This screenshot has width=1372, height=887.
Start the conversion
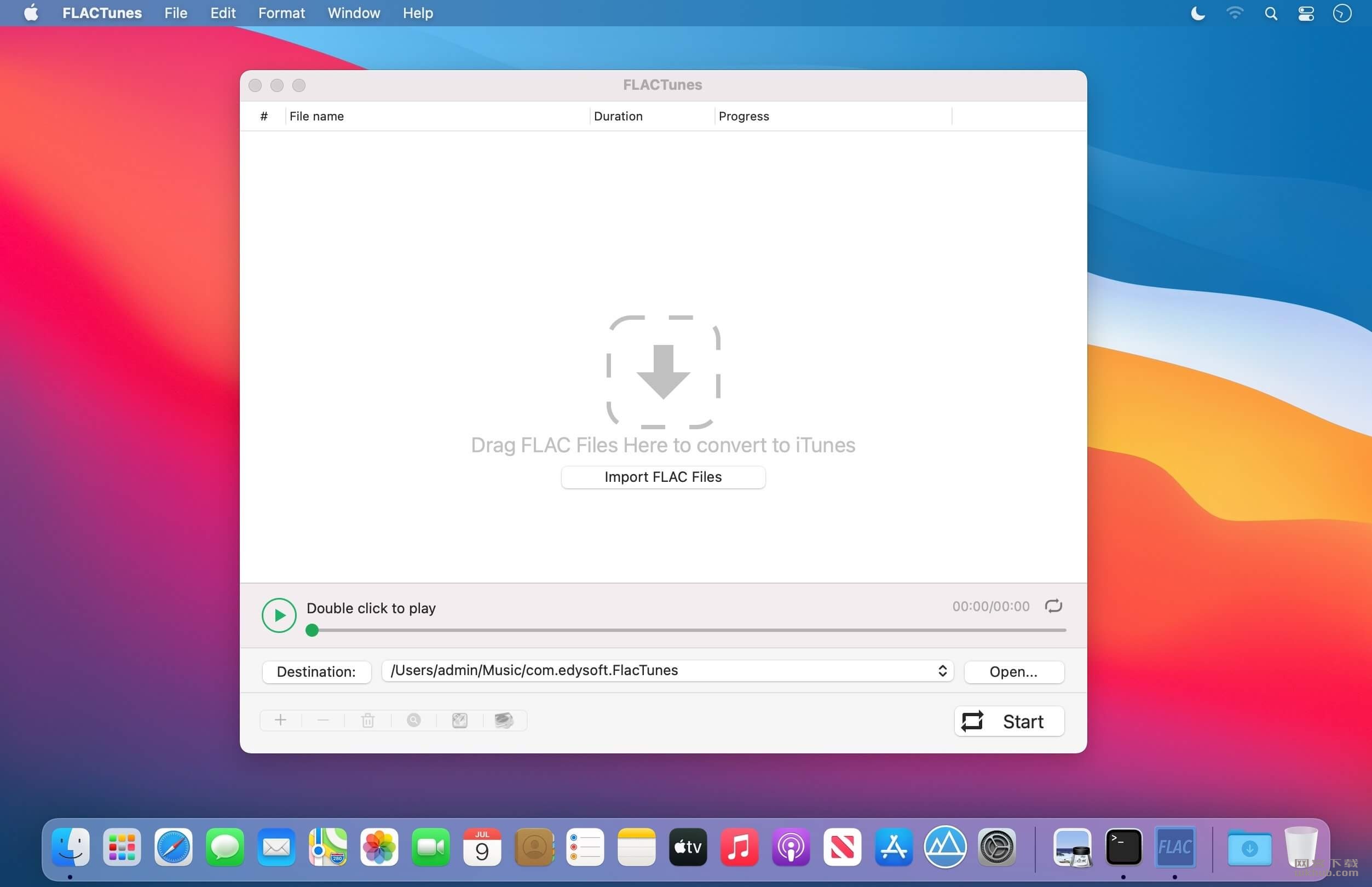pos(1008,721)
